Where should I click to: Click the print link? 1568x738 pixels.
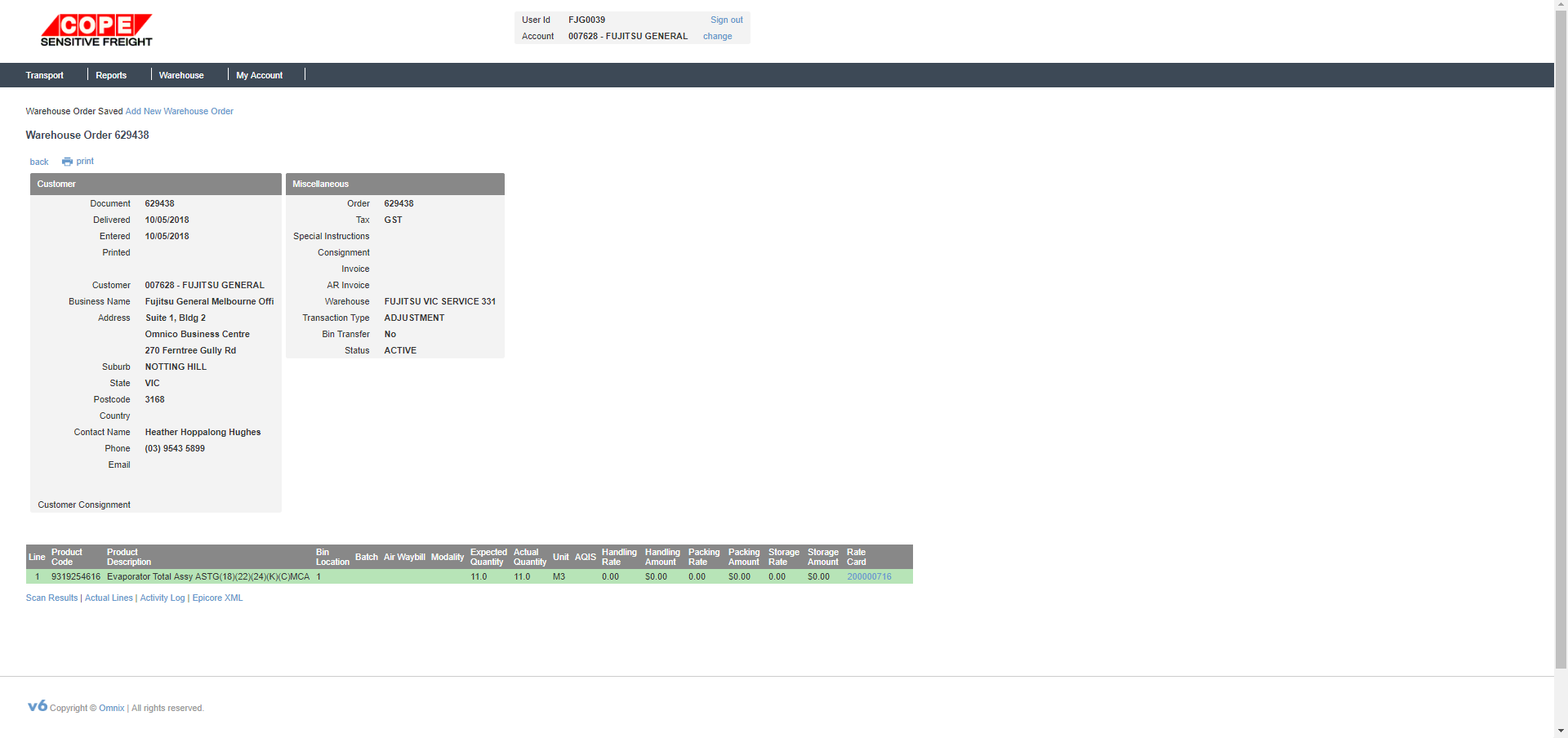coord(85,162)
